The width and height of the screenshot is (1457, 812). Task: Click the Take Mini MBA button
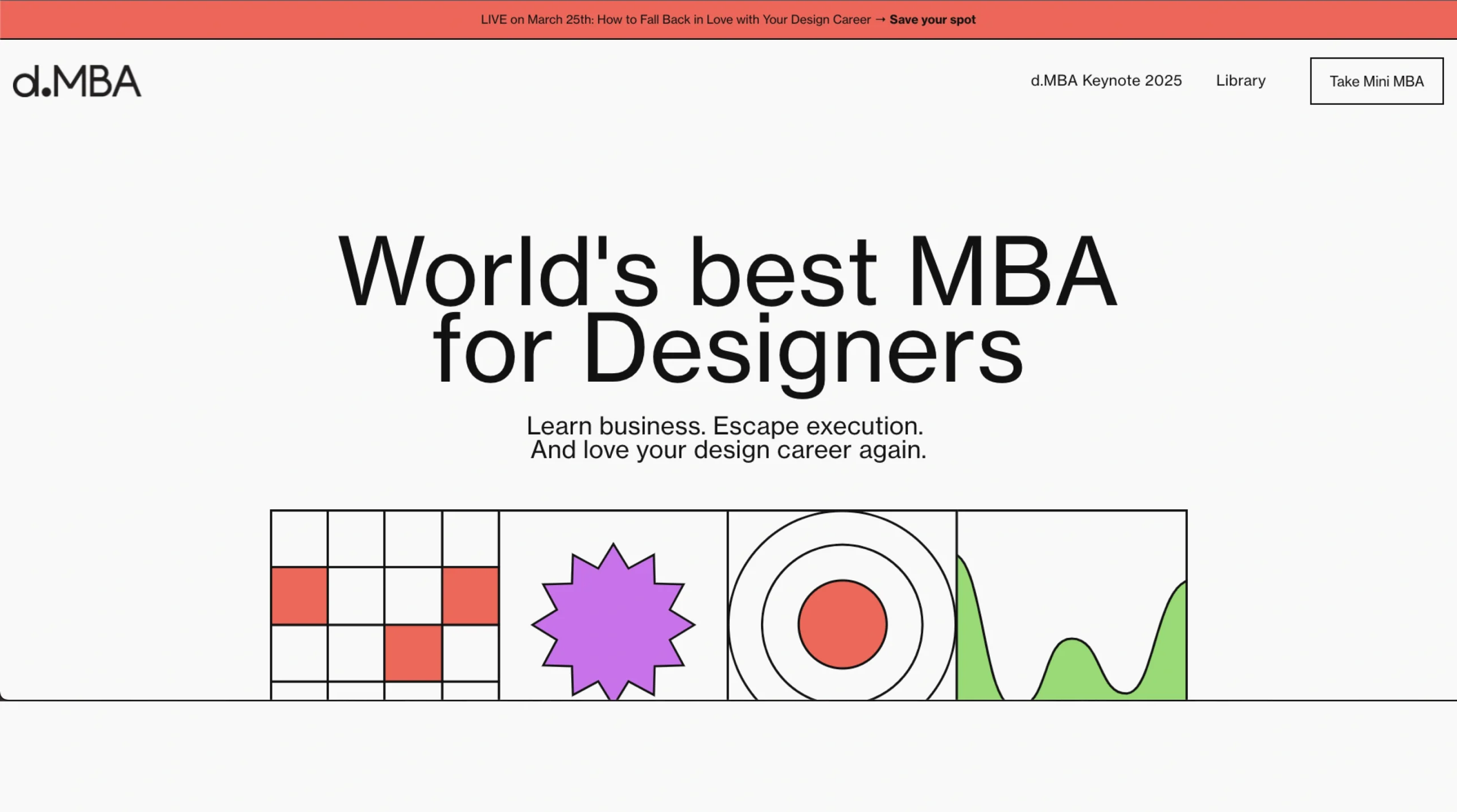tap(1376, 81)
